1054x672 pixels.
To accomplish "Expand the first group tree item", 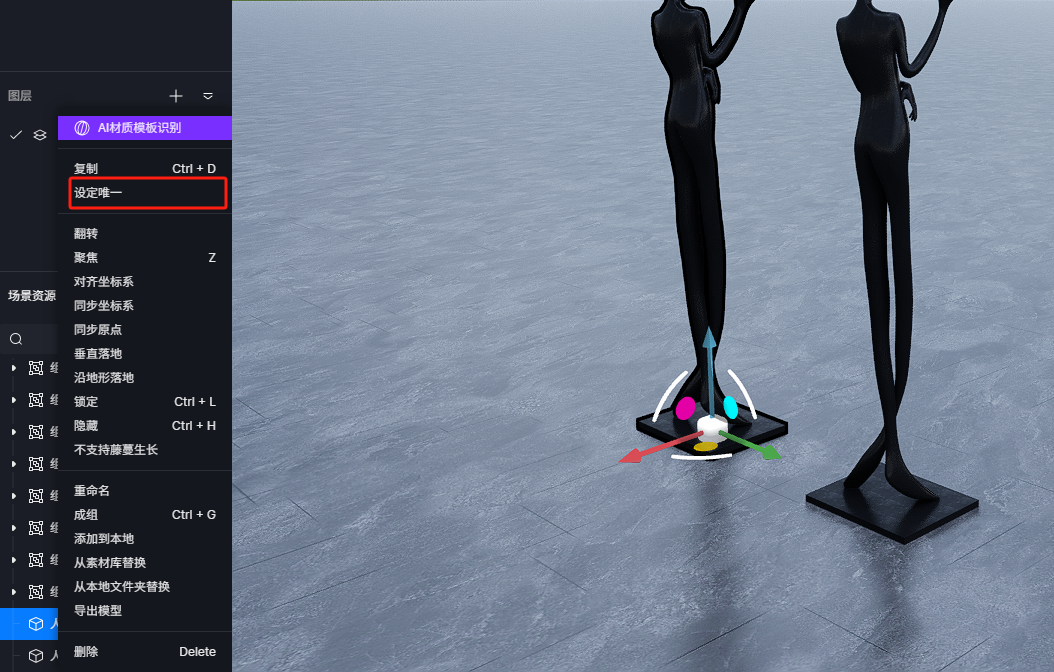I will point(13,368).
